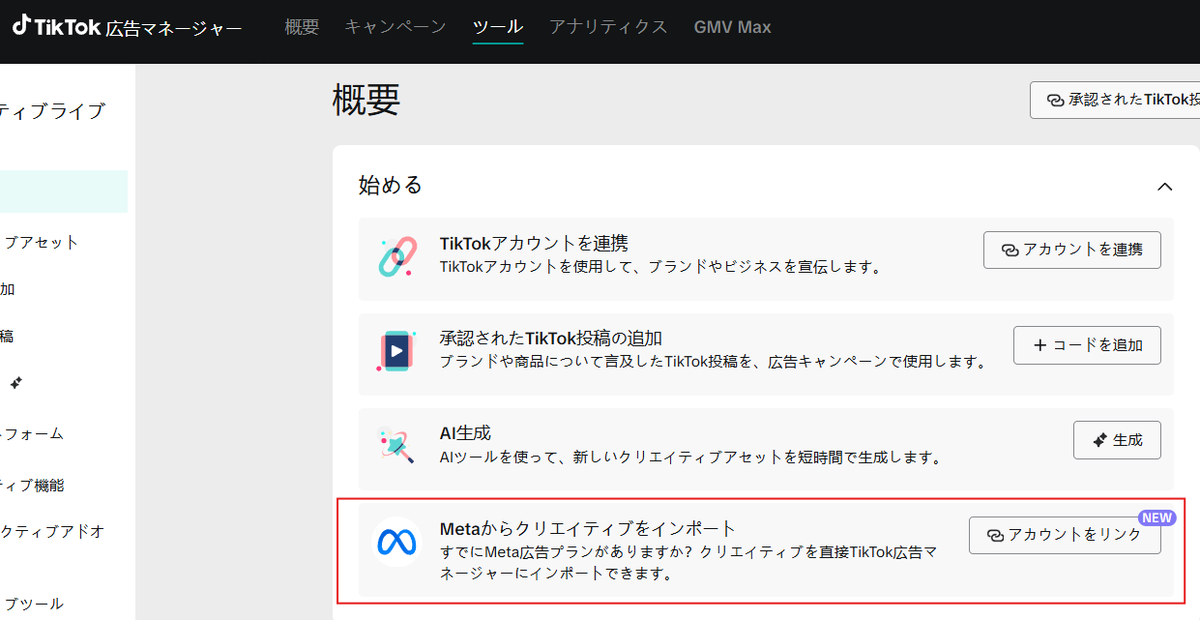Click the アカウントをリンク button
Image resolution: width=1200 pixels, height=620 pixels.
pos(1064,535)
